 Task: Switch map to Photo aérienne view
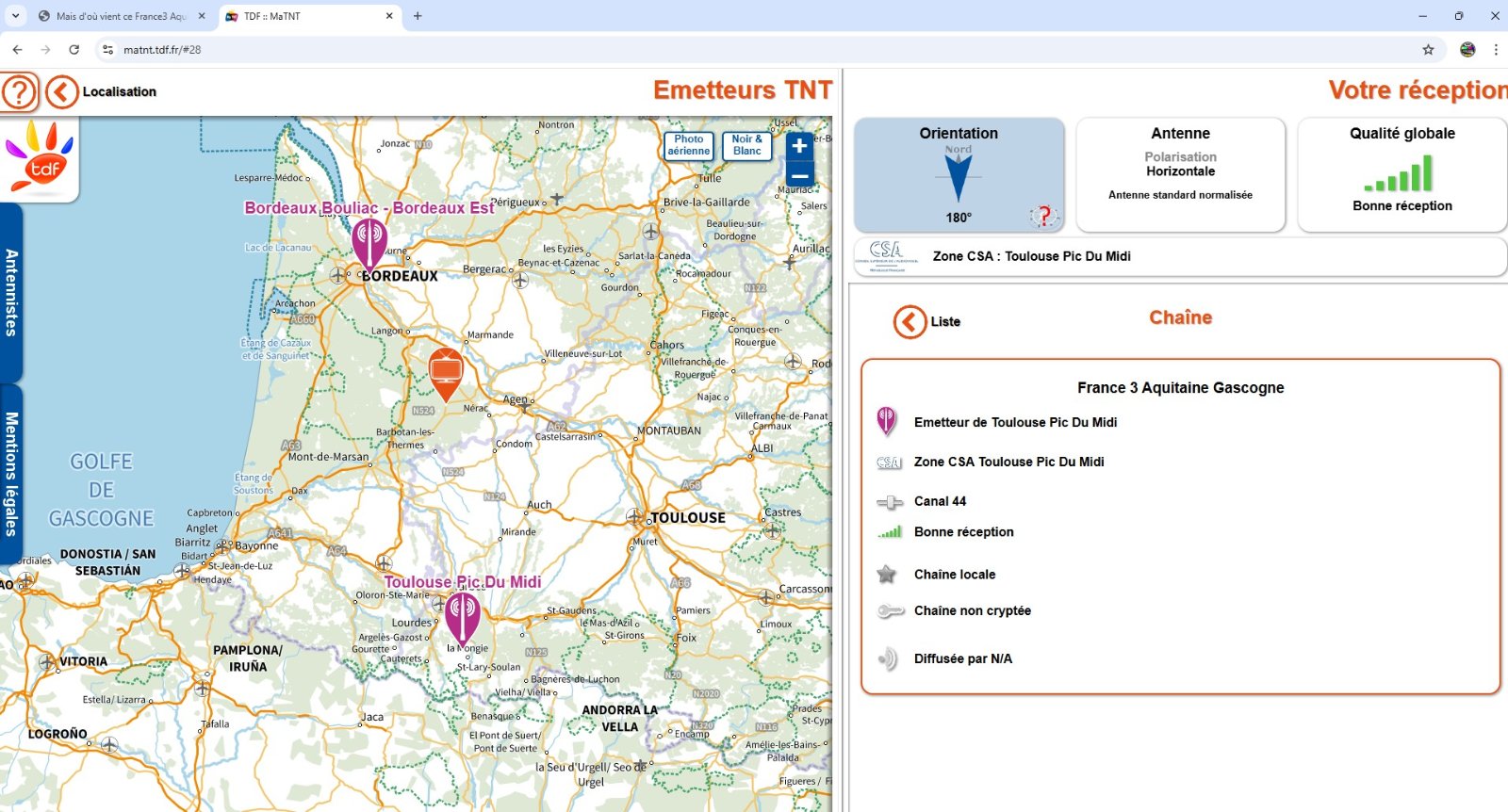(x=689, y=145)
